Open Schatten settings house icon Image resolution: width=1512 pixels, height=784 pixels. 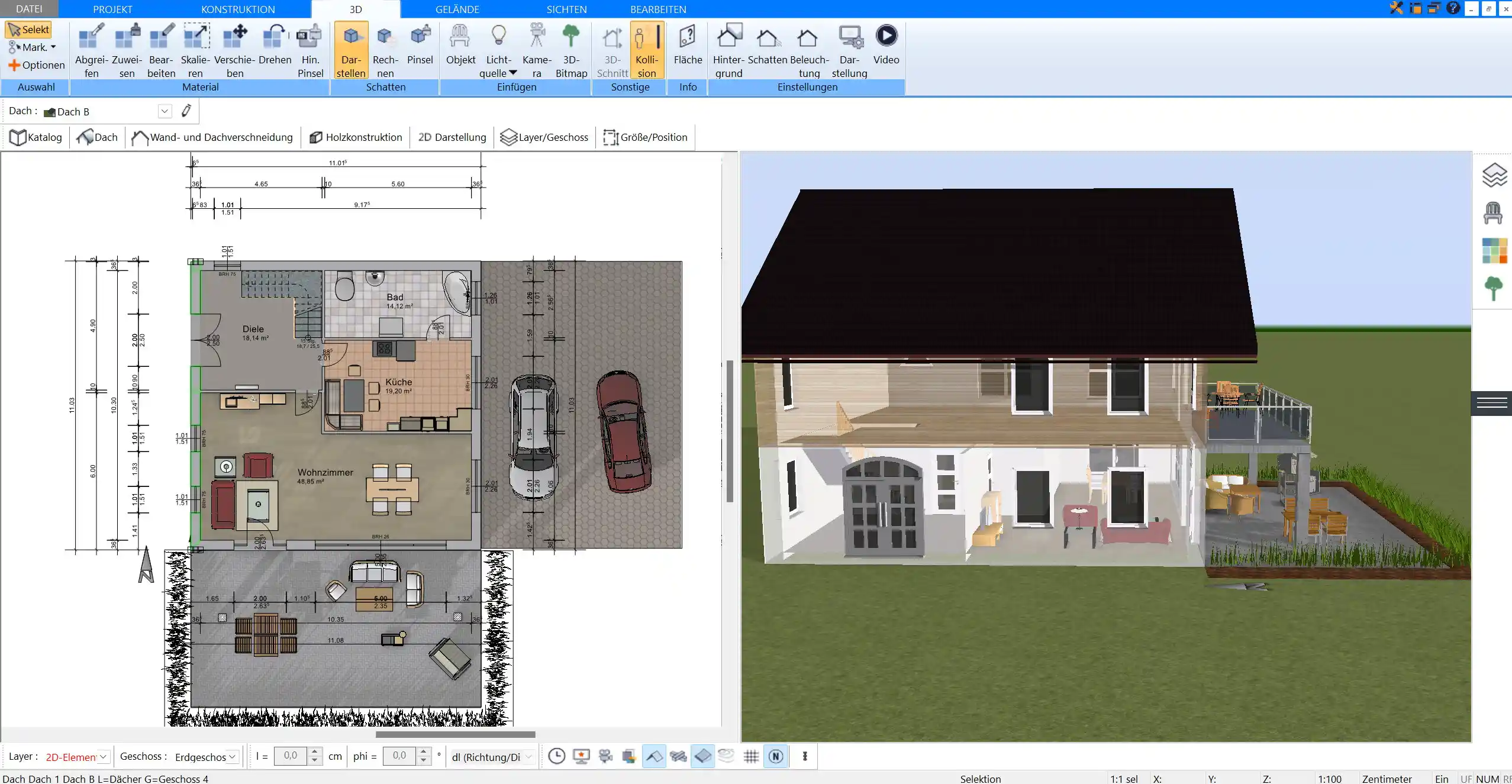pyautogui.click(x=768, y=44)
